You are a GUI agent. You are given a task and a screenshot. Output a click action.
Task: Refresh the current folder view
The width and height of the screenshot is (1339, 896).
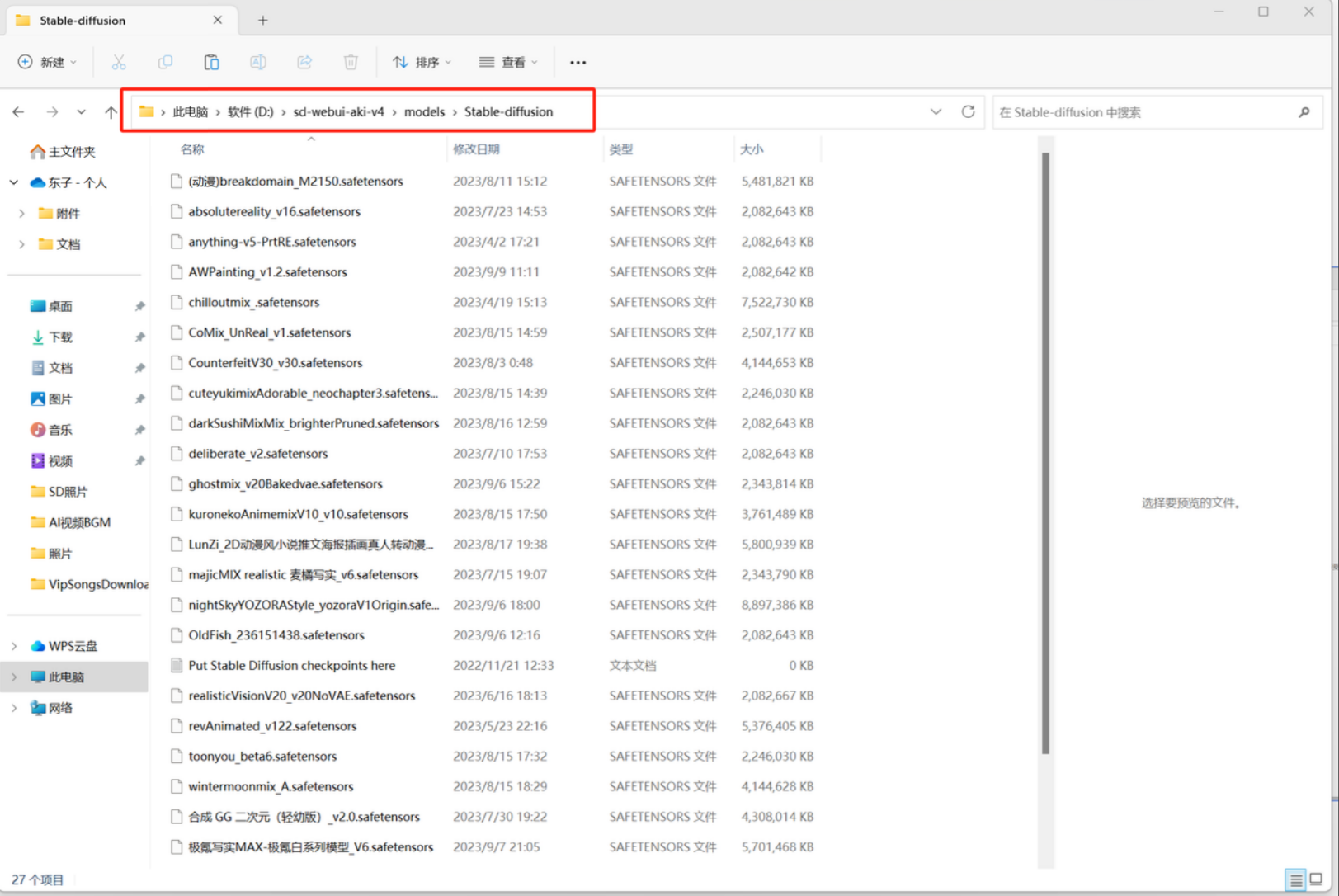(968, 111)
